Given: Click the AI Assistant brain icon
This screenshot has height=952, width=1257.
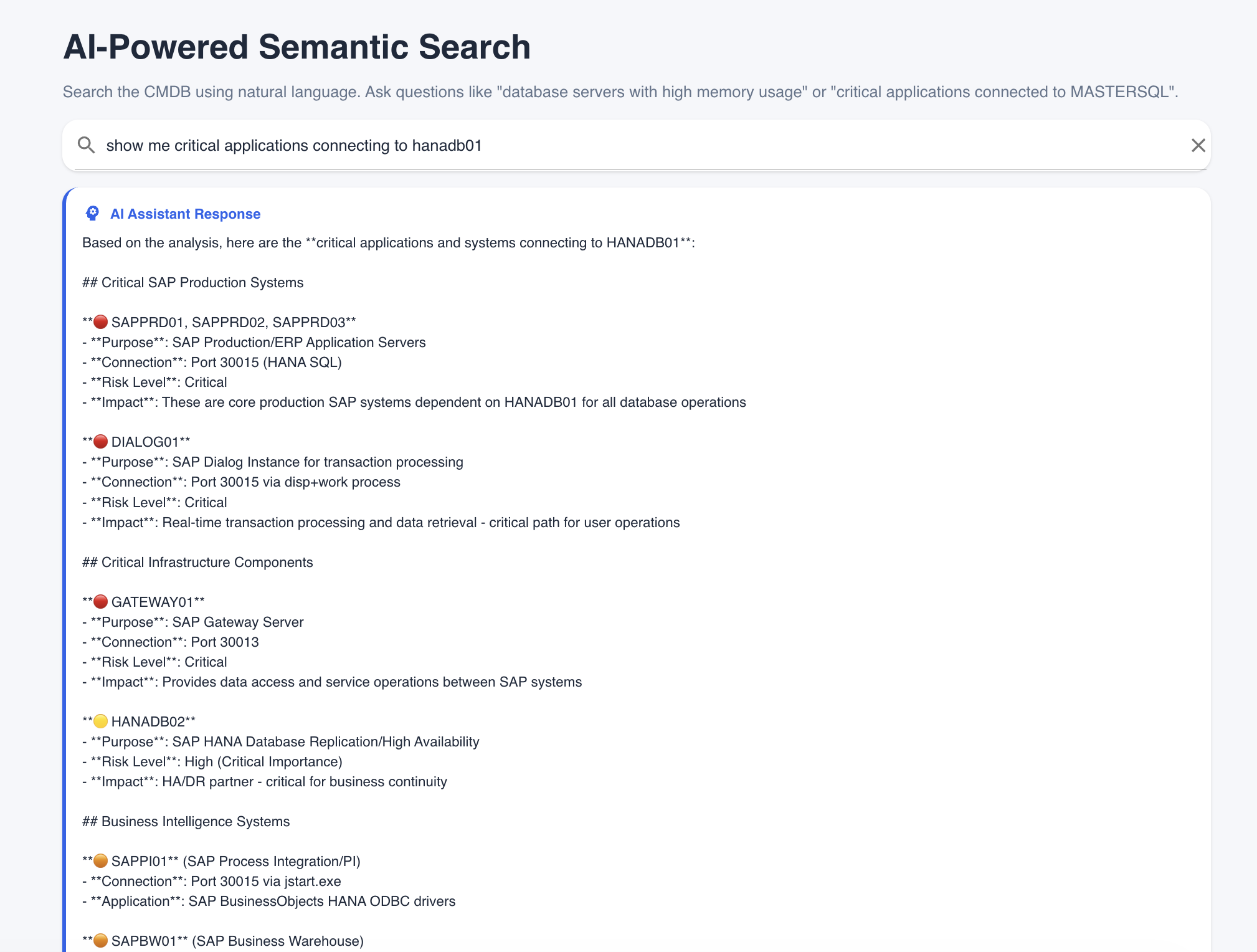Looking at the screenshot, I should (x=92, y=214).
